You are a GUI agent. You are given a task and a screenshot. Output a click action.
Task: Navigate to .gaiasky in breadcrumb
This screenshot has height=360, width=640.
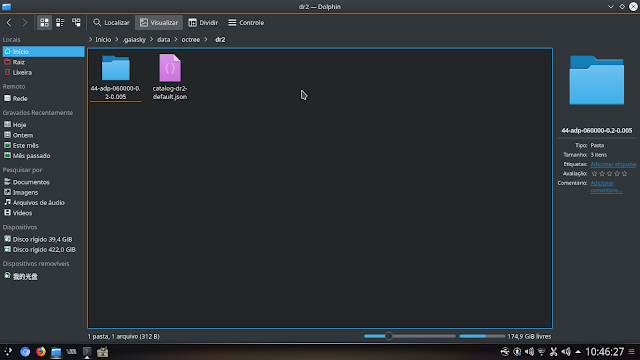point(134,40)
